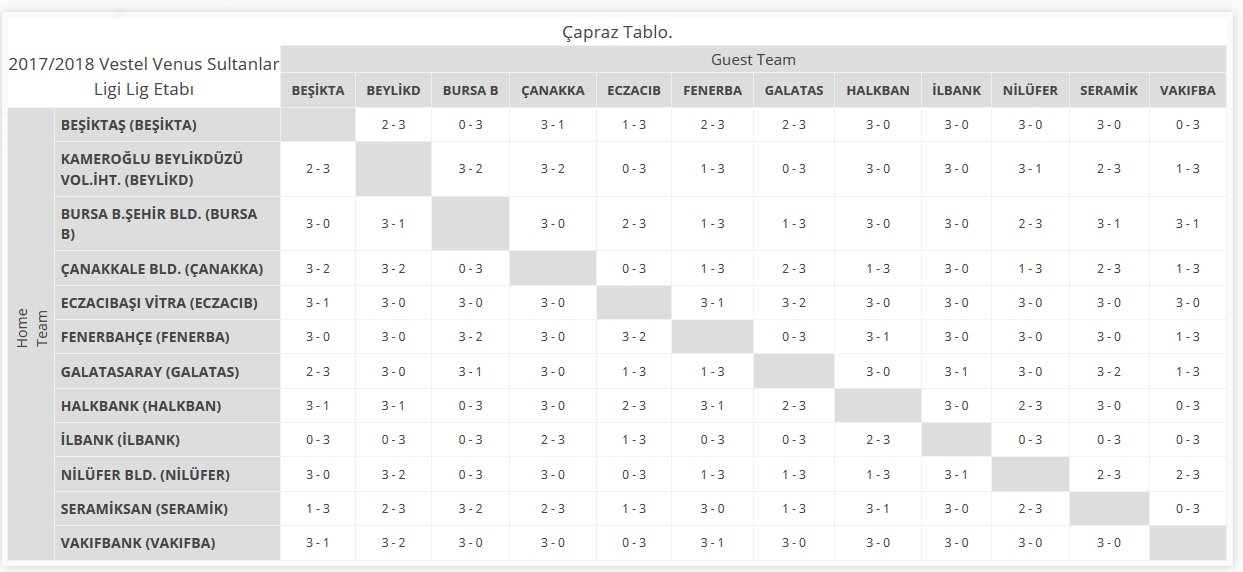The width and height of the screenshot is (1243, 572).
Task: Click the ECZACIB guest team column header
Action: pyautogui.click(x=634, y=90)
